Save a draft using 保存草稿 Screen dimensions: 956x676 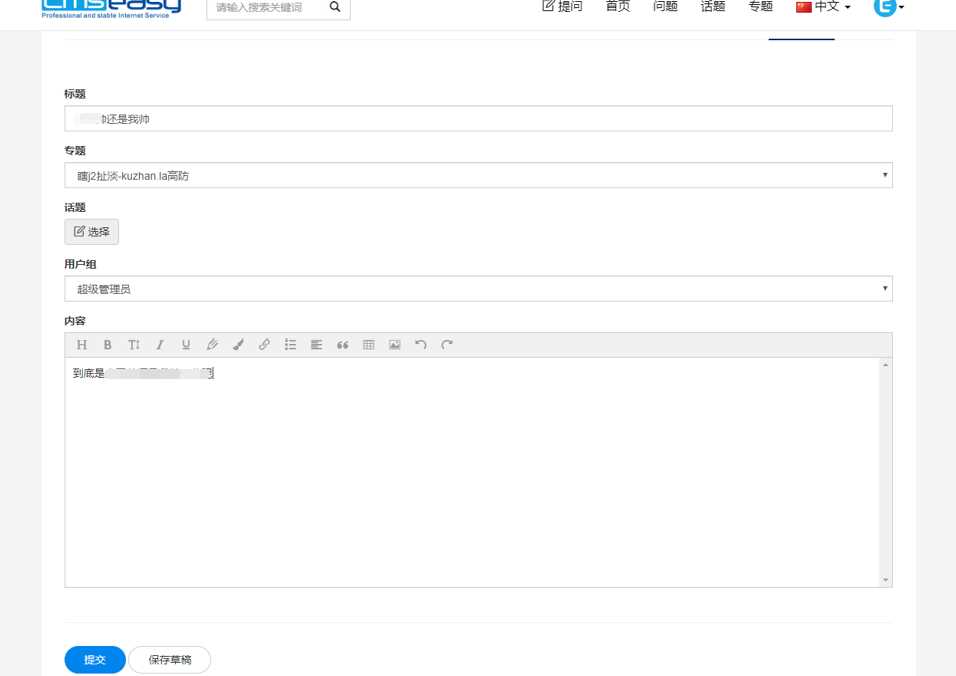pyautogui.click(x=169, y=659)
